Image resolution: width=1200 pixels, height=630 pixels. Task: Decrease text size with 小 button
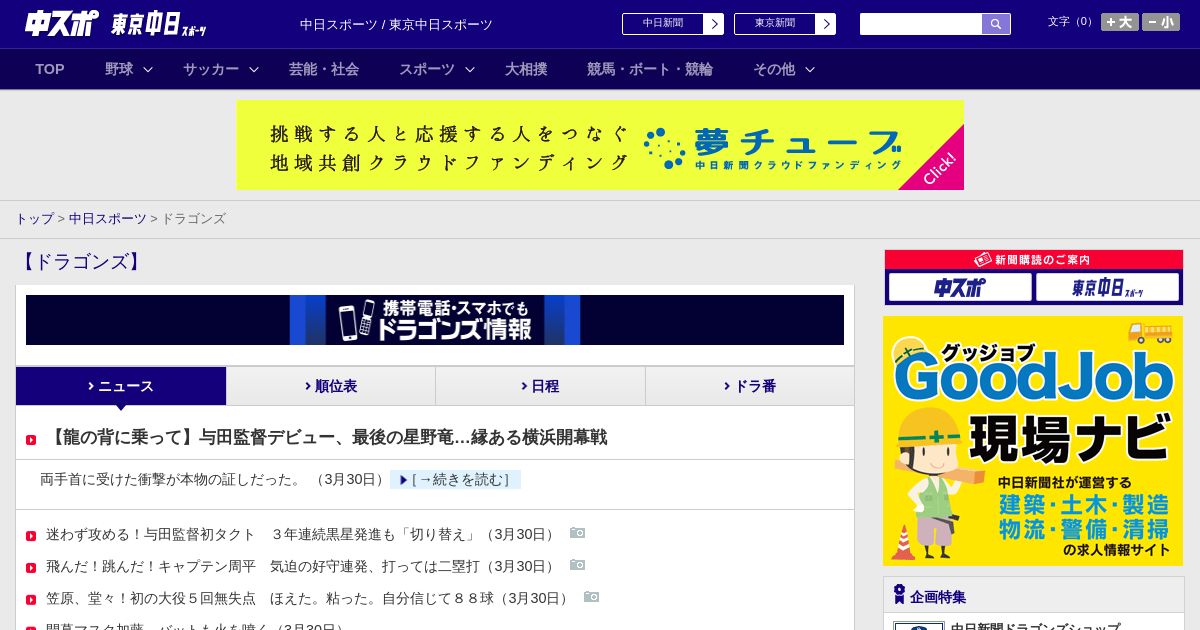1161,22
